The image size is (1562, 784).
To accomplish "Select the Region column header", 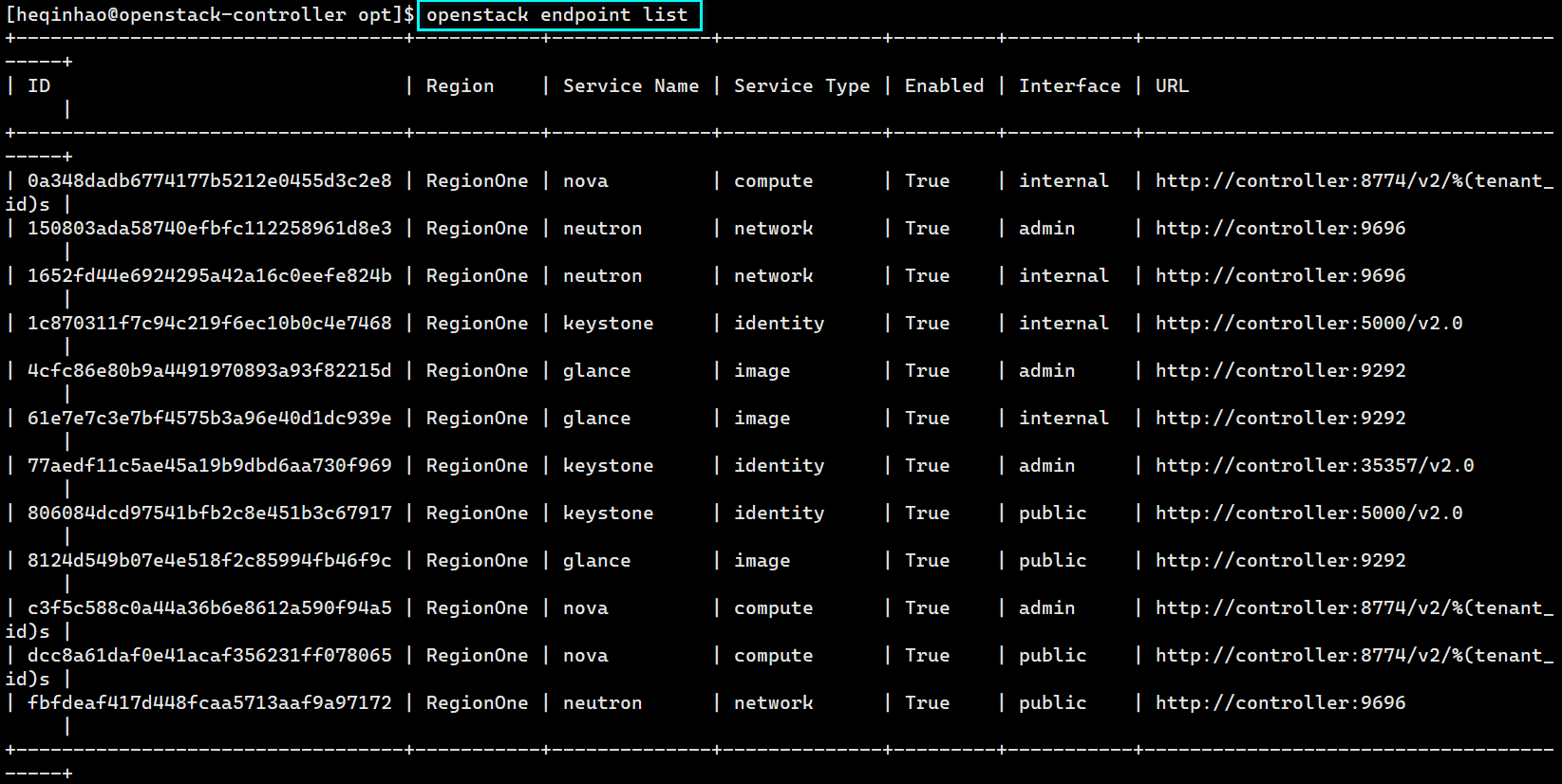I will pyautogui.click(x=460, y=86).
